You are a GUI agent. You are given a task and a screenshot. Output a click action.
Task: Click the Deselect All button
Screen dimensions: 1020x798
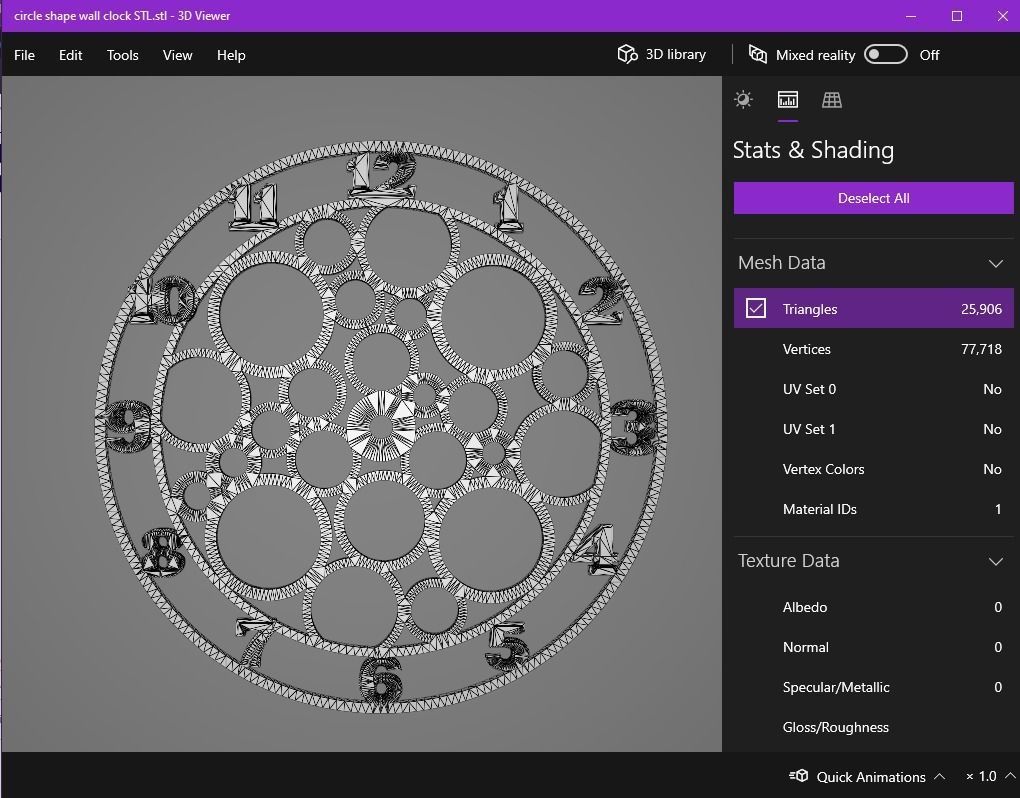tap(873, 198)
